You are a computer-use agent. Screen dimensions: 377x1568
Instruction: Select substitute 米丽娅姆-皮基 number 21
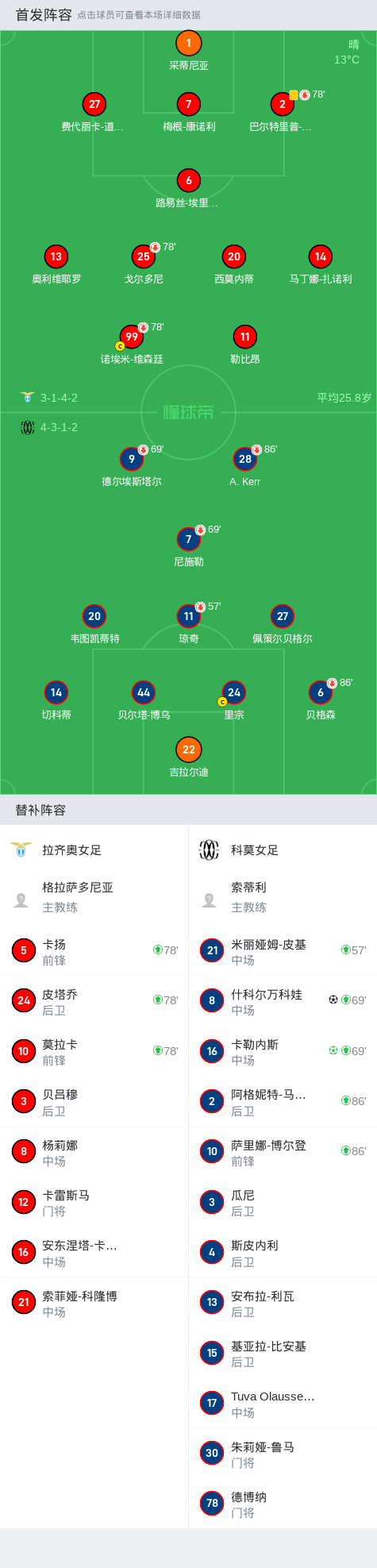point(283,951)
